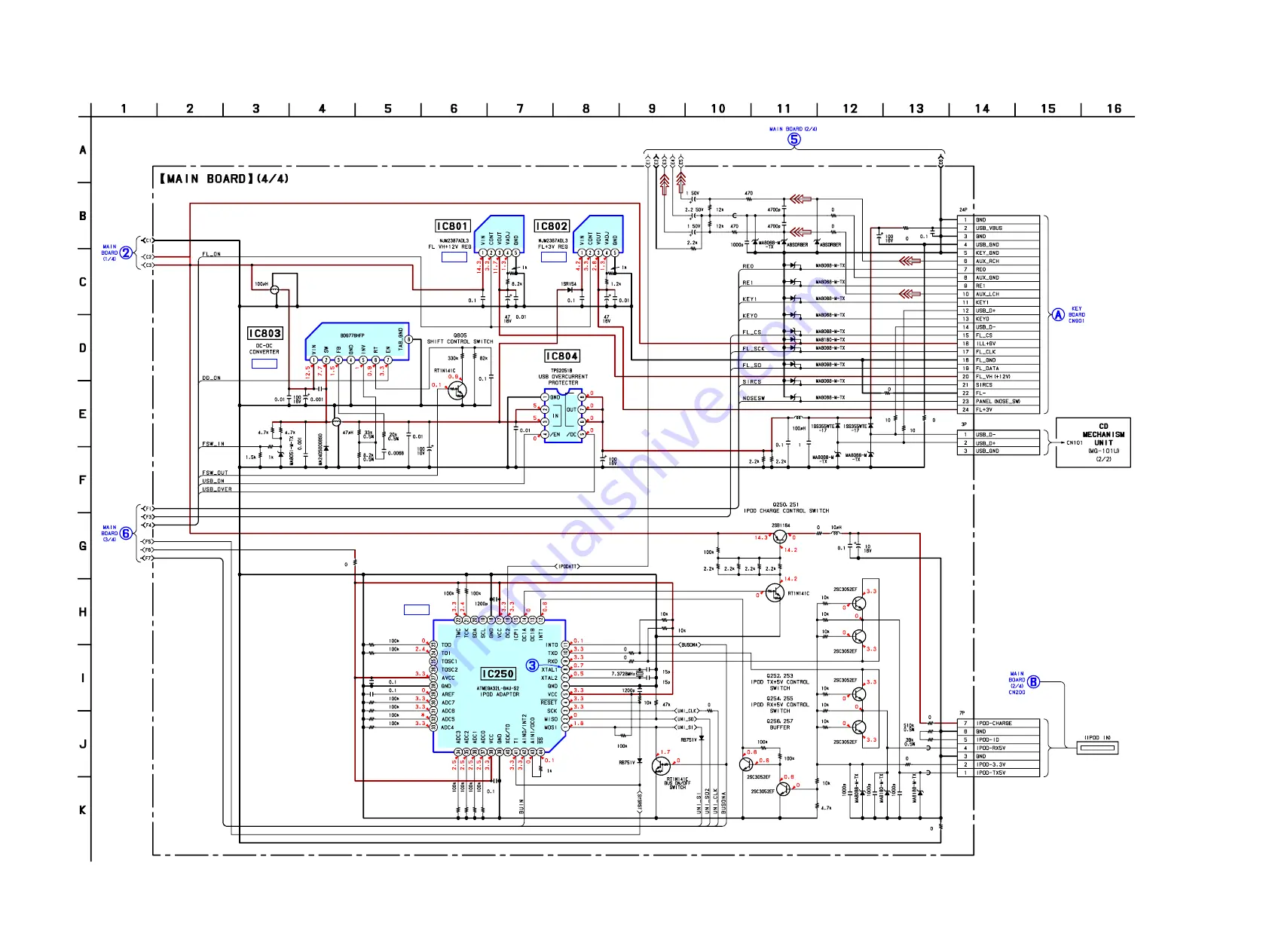Click the IPOD-ID pin 5 row
The height and width of the screenshot is (952, 1266).
[x=998, y=740]
